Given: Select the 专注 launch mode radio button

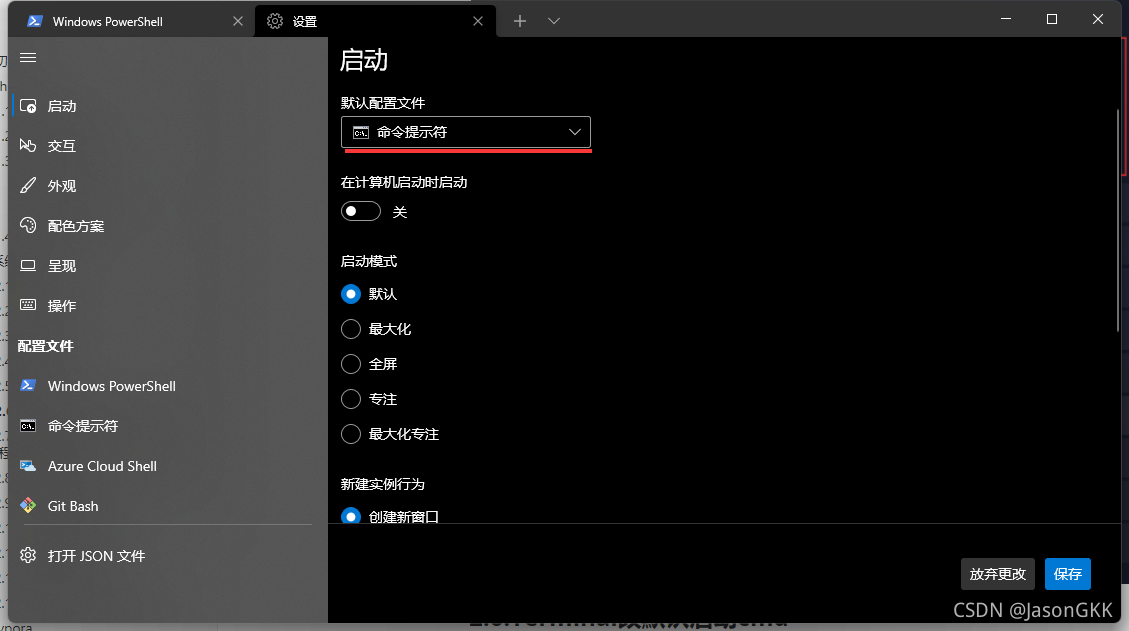Looking at the screenshot, I should (x=351, y=399).
